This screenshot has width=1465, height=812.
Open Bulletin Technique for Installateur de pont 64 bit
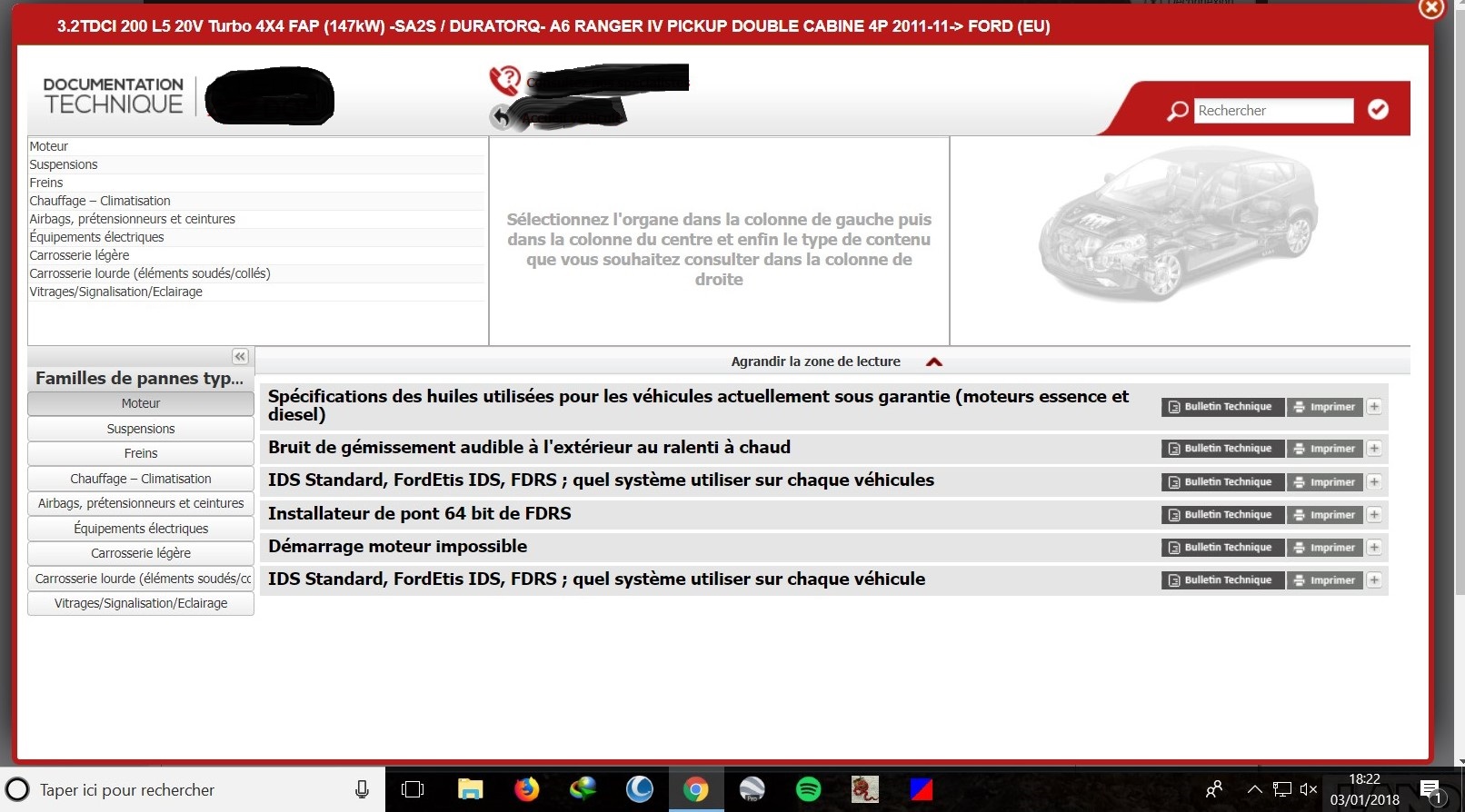(x=1222, y=515)
